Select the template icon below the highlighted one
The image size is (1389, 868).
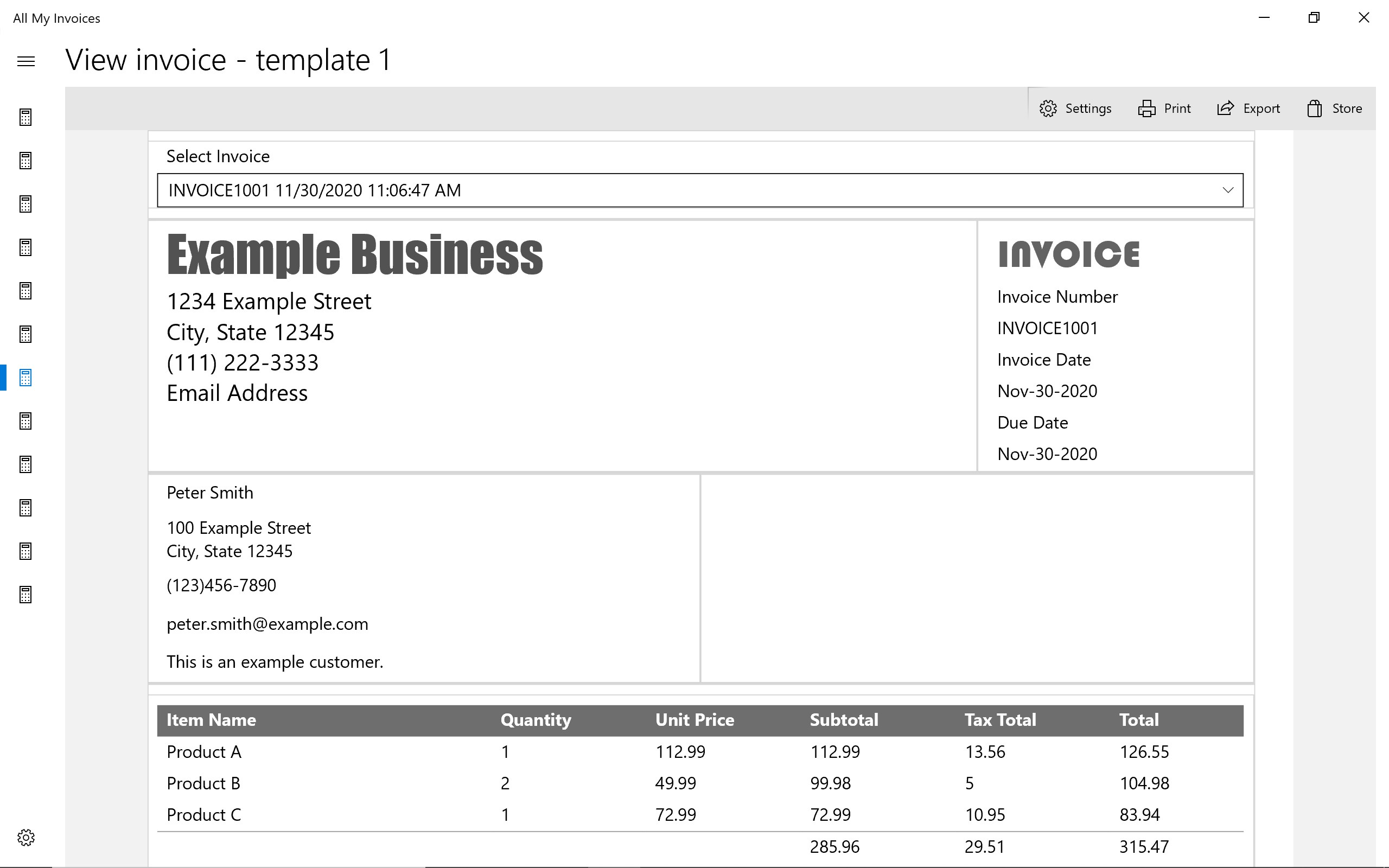click(26, 422)
